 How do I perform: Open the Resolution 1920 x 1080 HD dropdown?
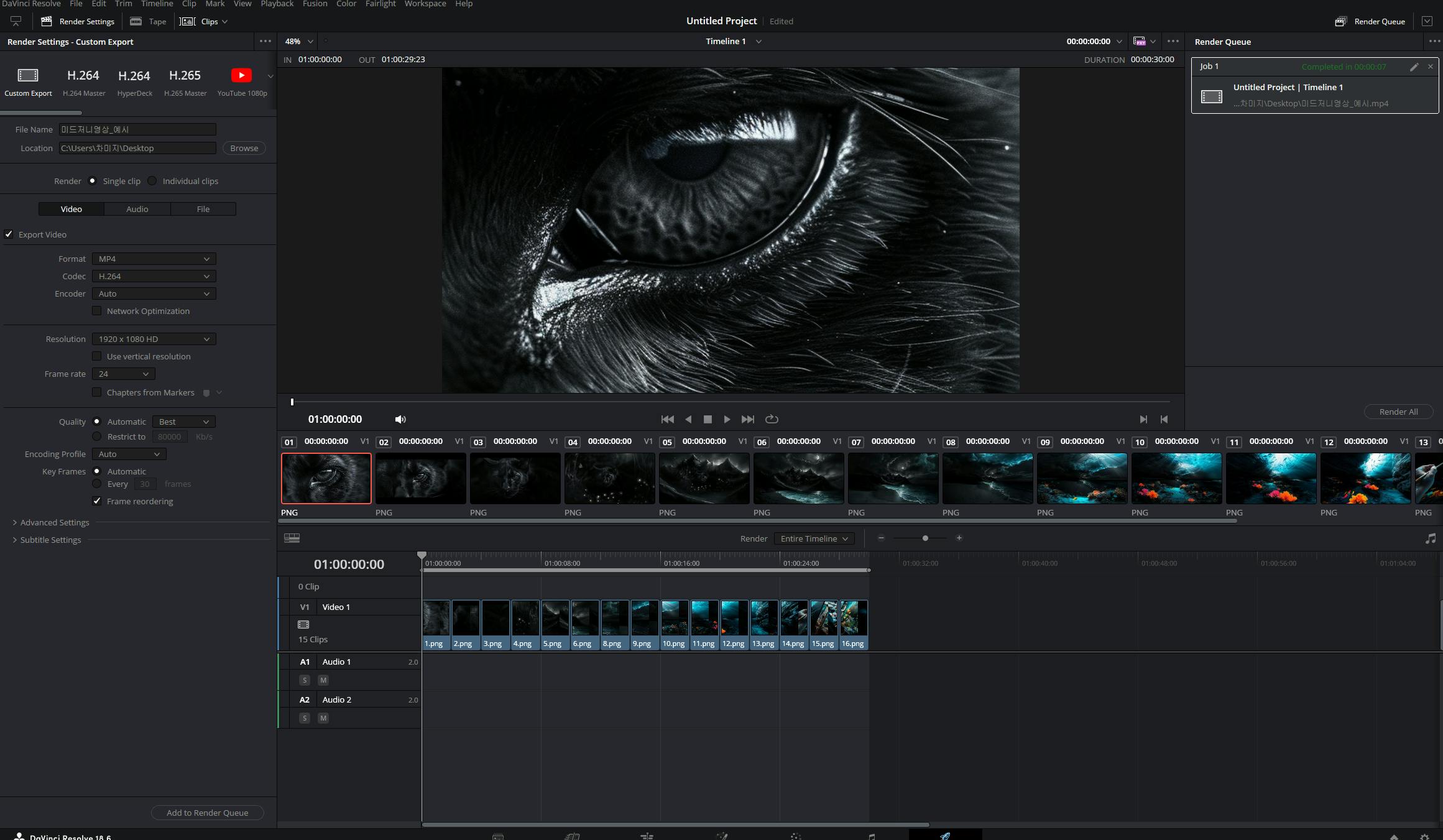click(154, 339)
